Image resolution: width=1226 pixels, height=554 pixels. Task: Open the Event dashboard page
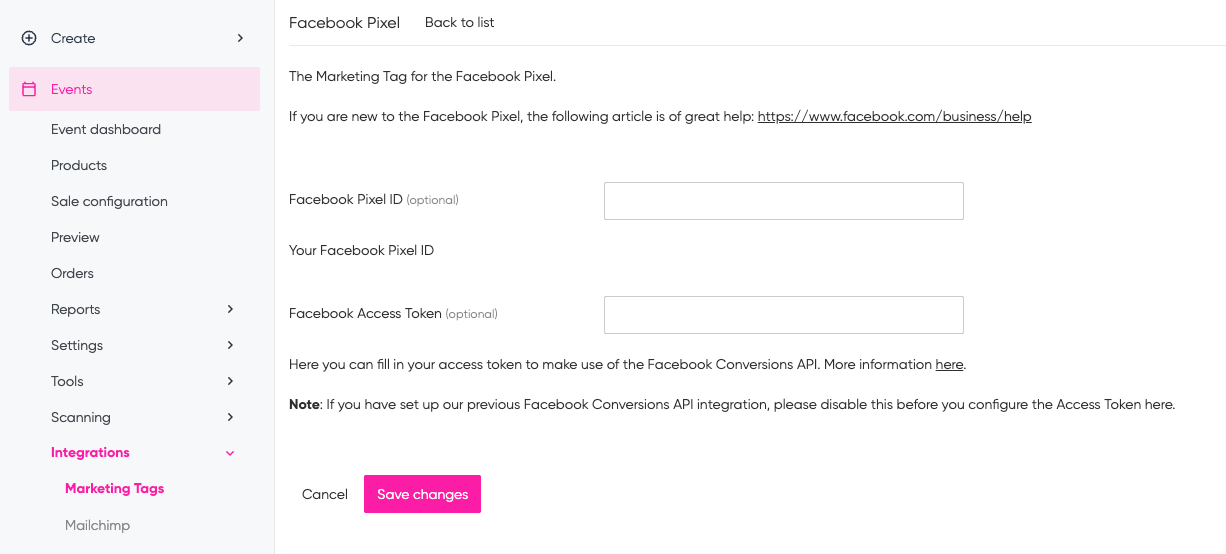pos(106,129)
